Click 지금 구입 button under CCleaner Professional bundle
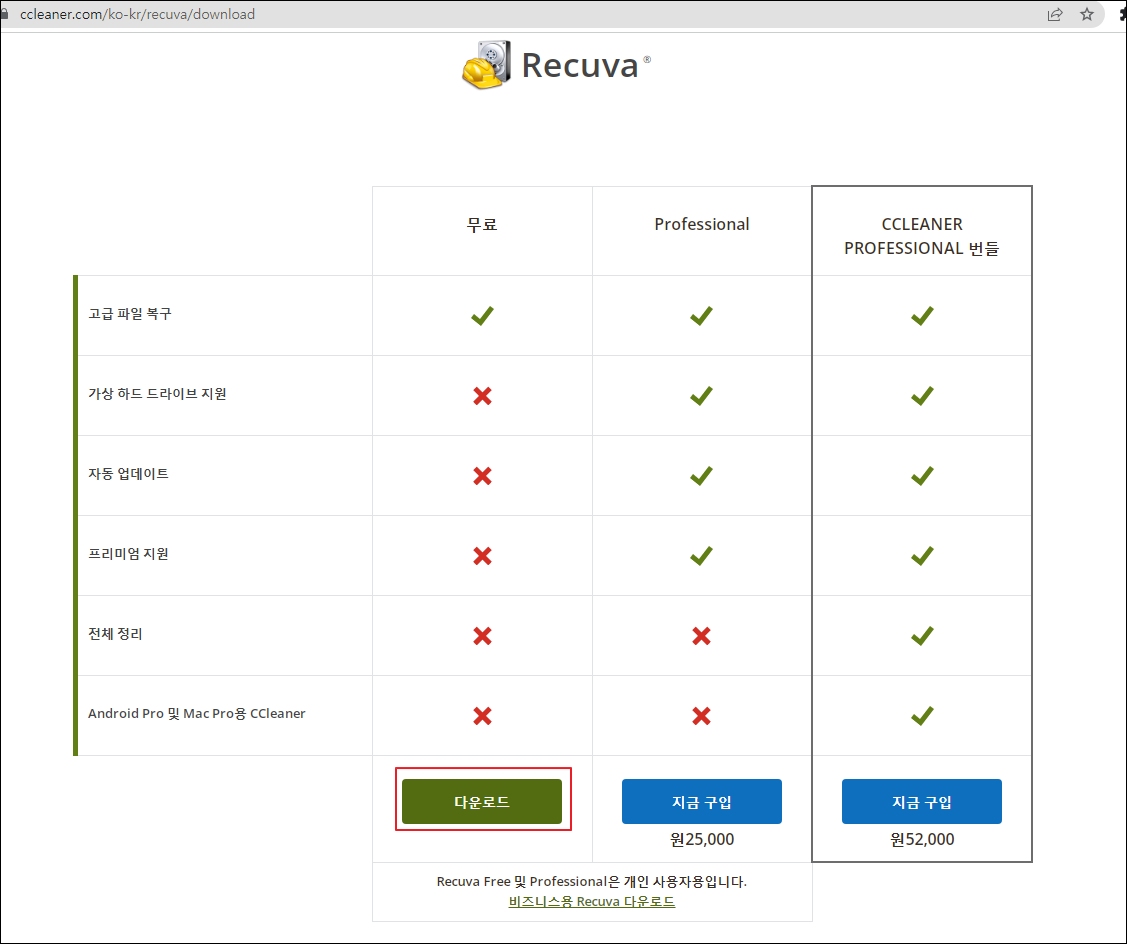 921,801
